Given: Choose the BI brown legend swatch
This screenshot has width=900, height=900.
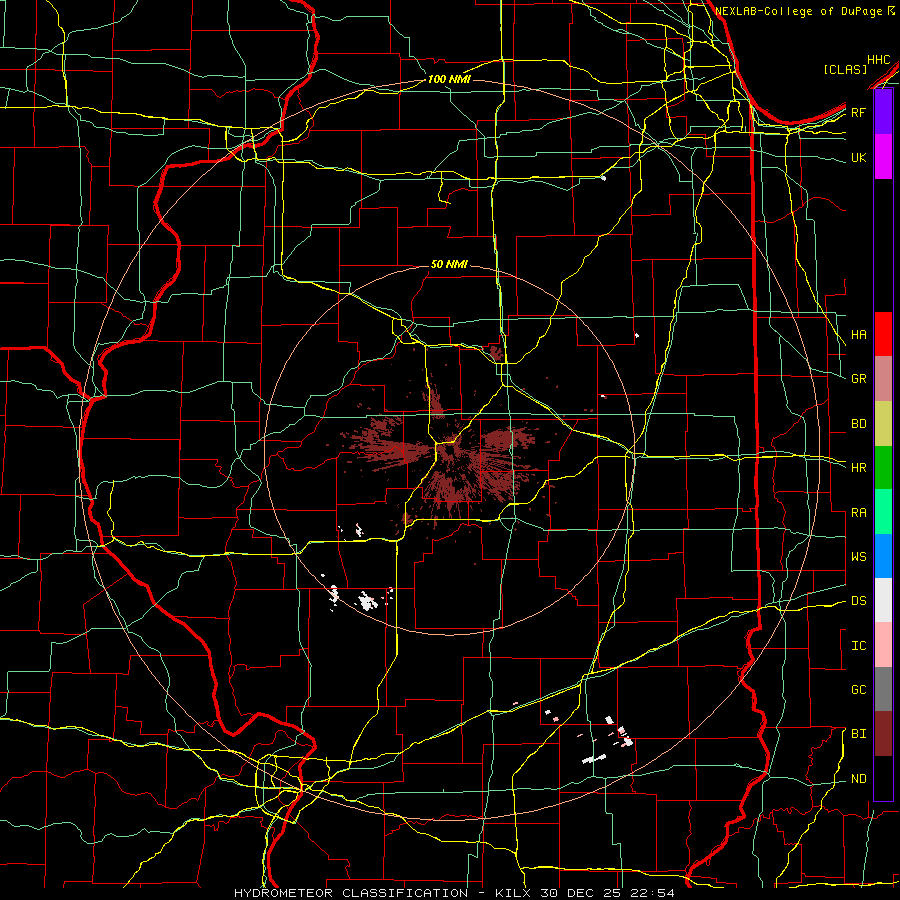Looking at the screenshot, I should click(x=883, y=734).
